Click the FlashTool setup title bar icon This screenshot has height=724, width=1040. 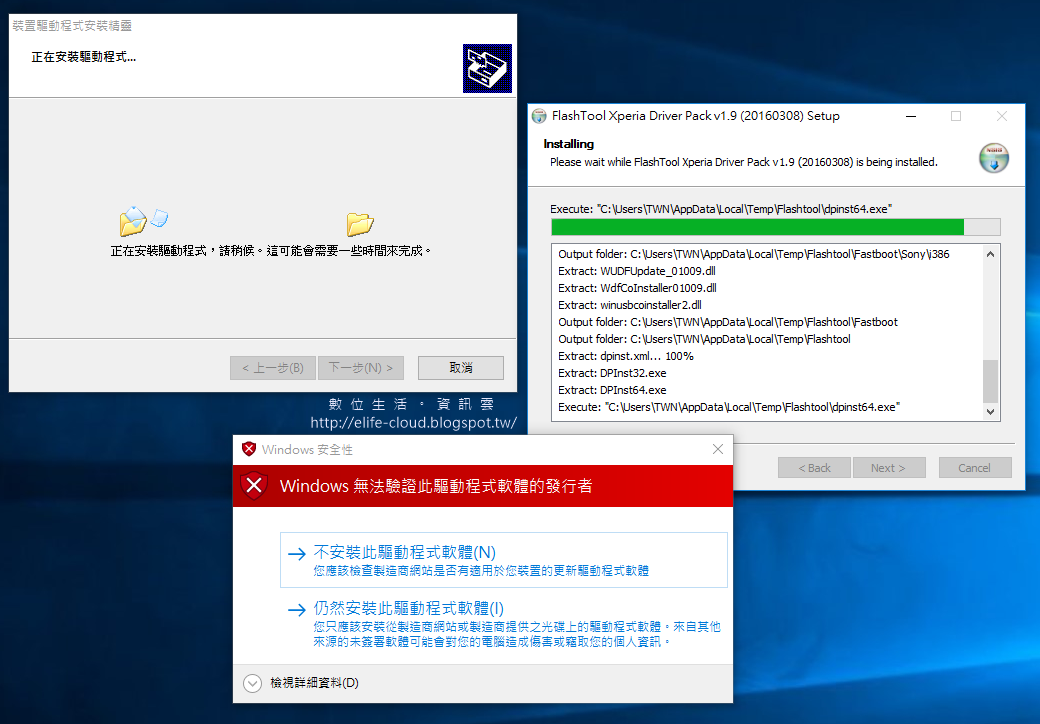tap(539, 116)
